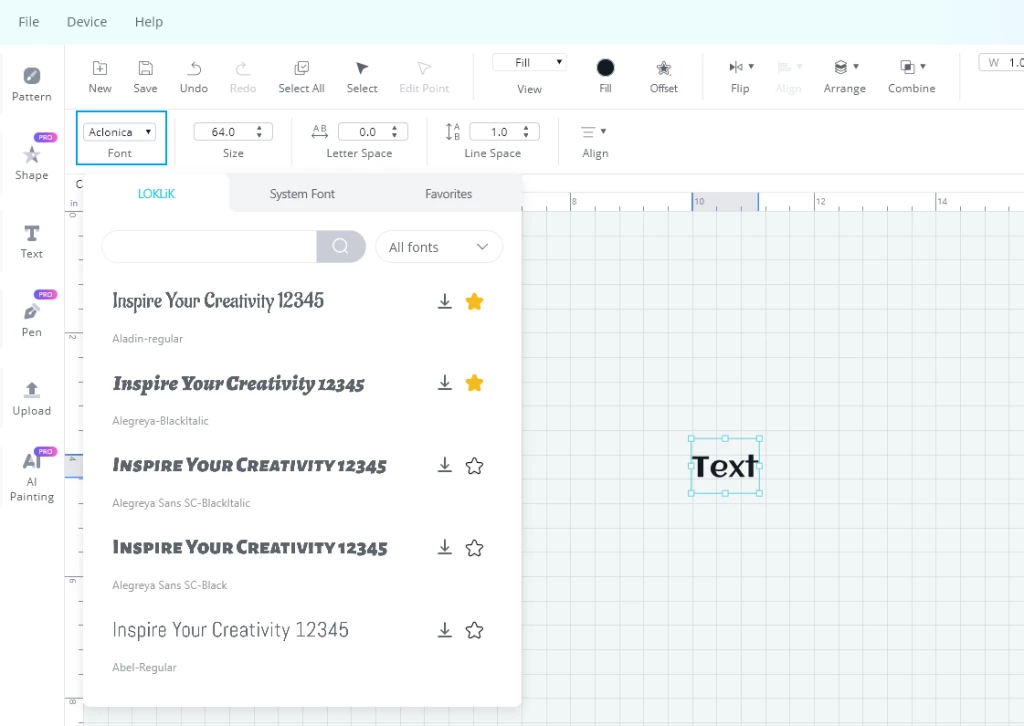The image size is (1024, 726).
Task: Click Select All in toolbar
Action: [301, 77]
